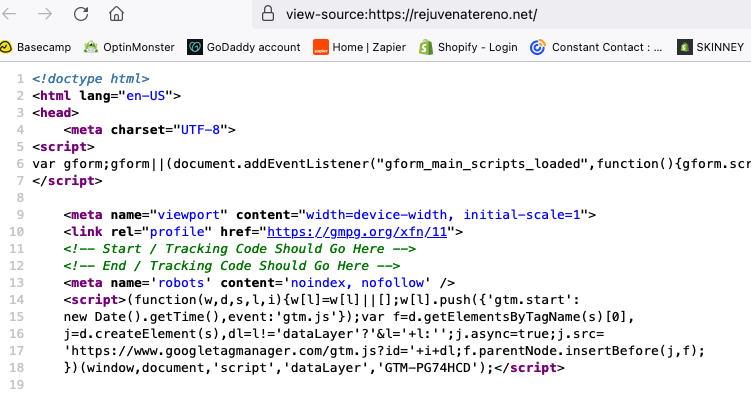
Task: Follow the gmpg.org/xfn/11 link
Action: coord(357,232)
